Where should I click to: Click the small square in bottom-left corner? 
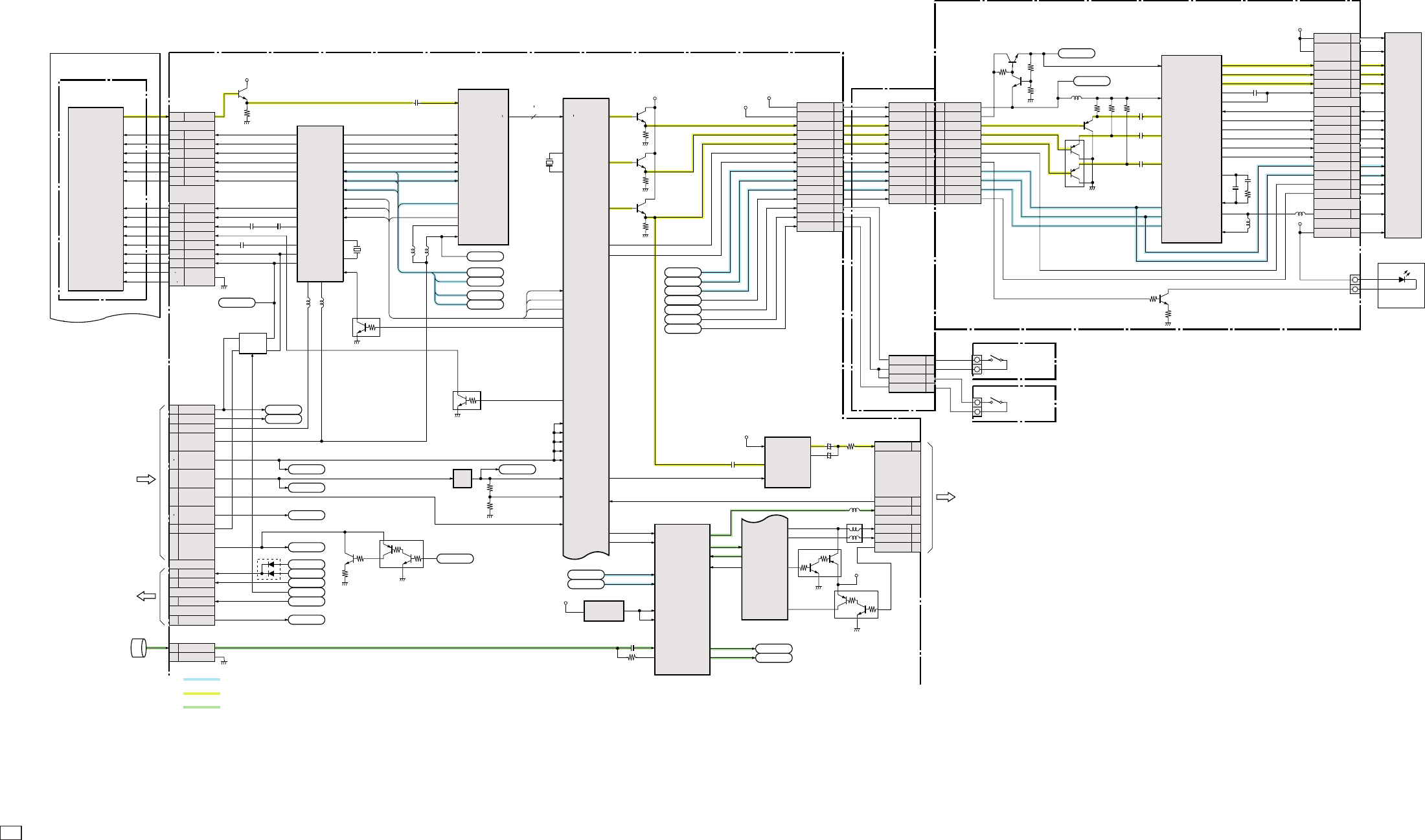coord(11,832)
